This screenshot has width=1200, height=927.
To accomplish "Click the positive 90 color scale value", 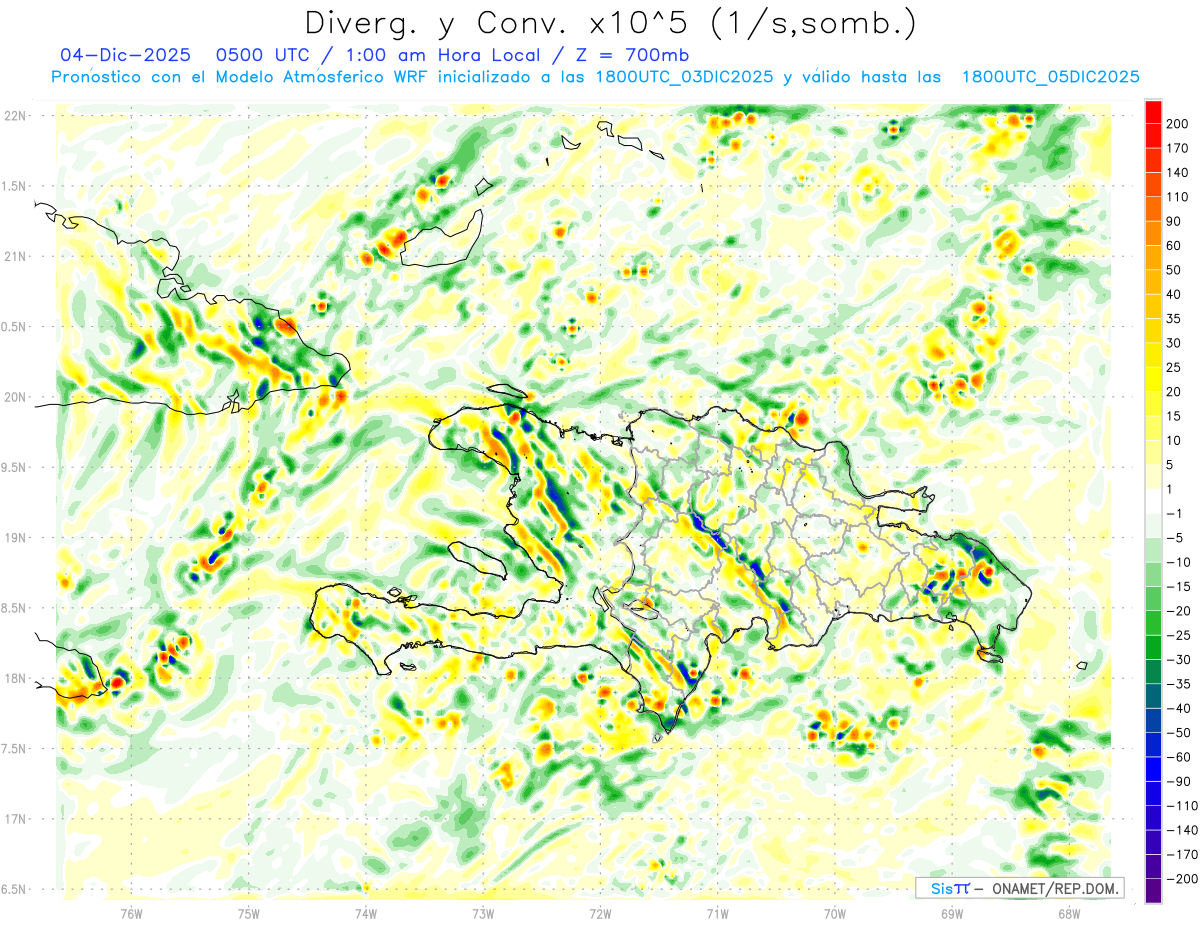I will (1175, 221).
